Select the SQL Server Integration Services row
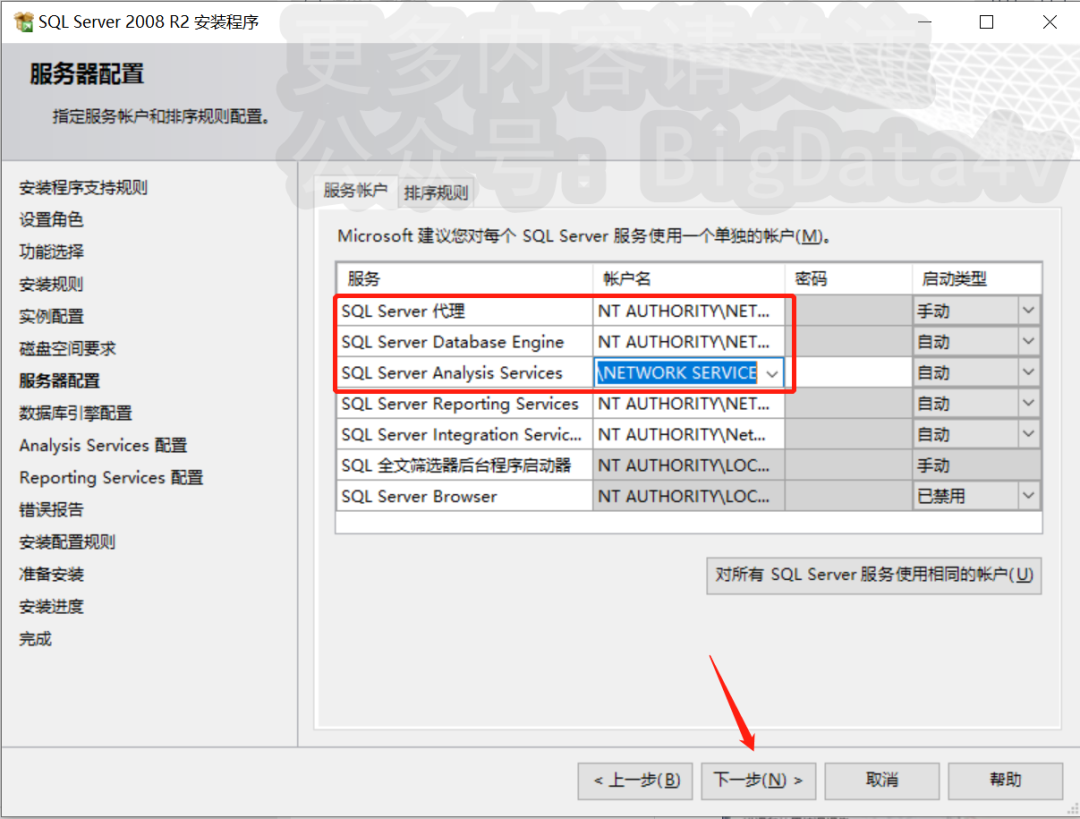The image size is (1080, 819). [x=464, y=435]
